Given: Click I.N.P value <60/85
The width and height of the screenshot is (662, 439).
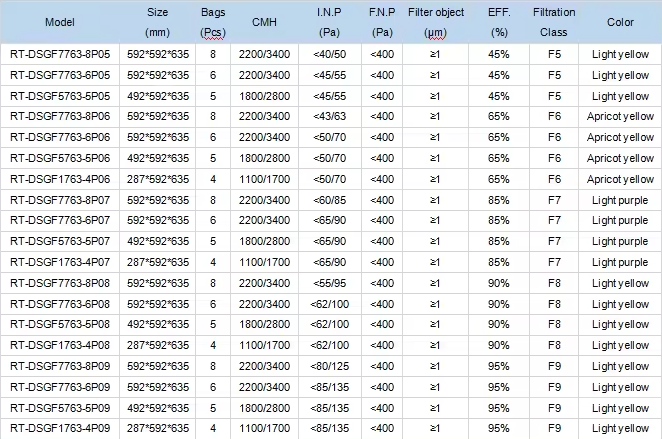Looking at the screenshot, I should (329, 200).
